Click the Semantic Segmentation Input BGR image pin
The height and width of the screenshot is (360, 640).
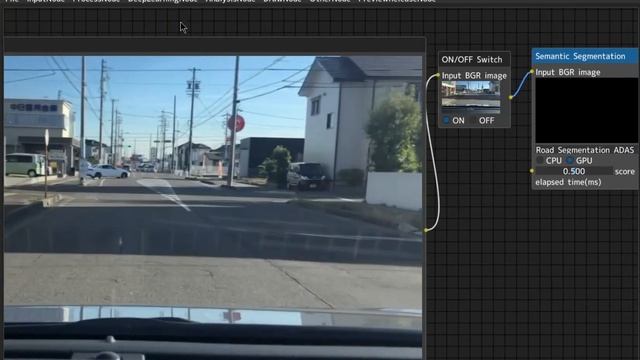click(532, 72)
